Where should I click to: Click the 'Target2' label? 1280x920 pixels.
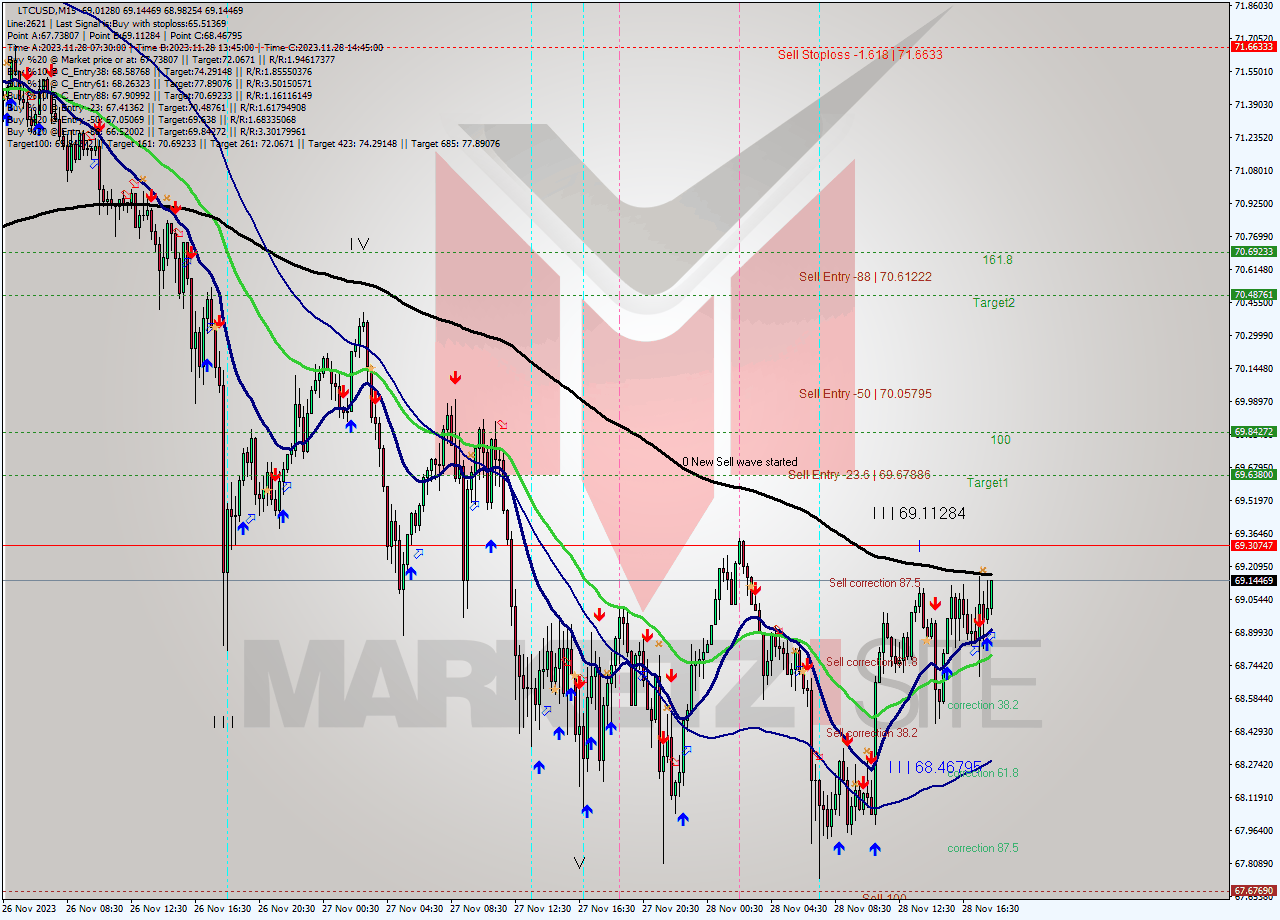995,302
